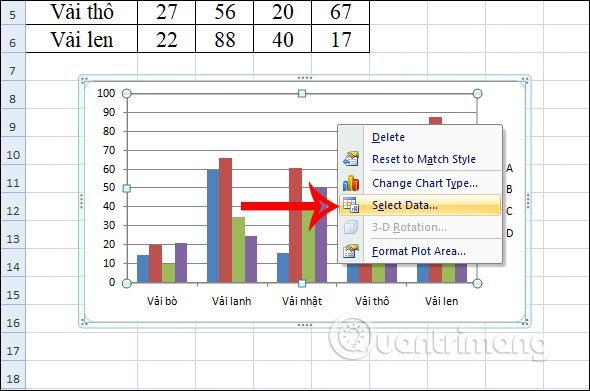Click the red bar of Vải bò
Viewport: 590px width, 391px height.
(x=155, y=263)
